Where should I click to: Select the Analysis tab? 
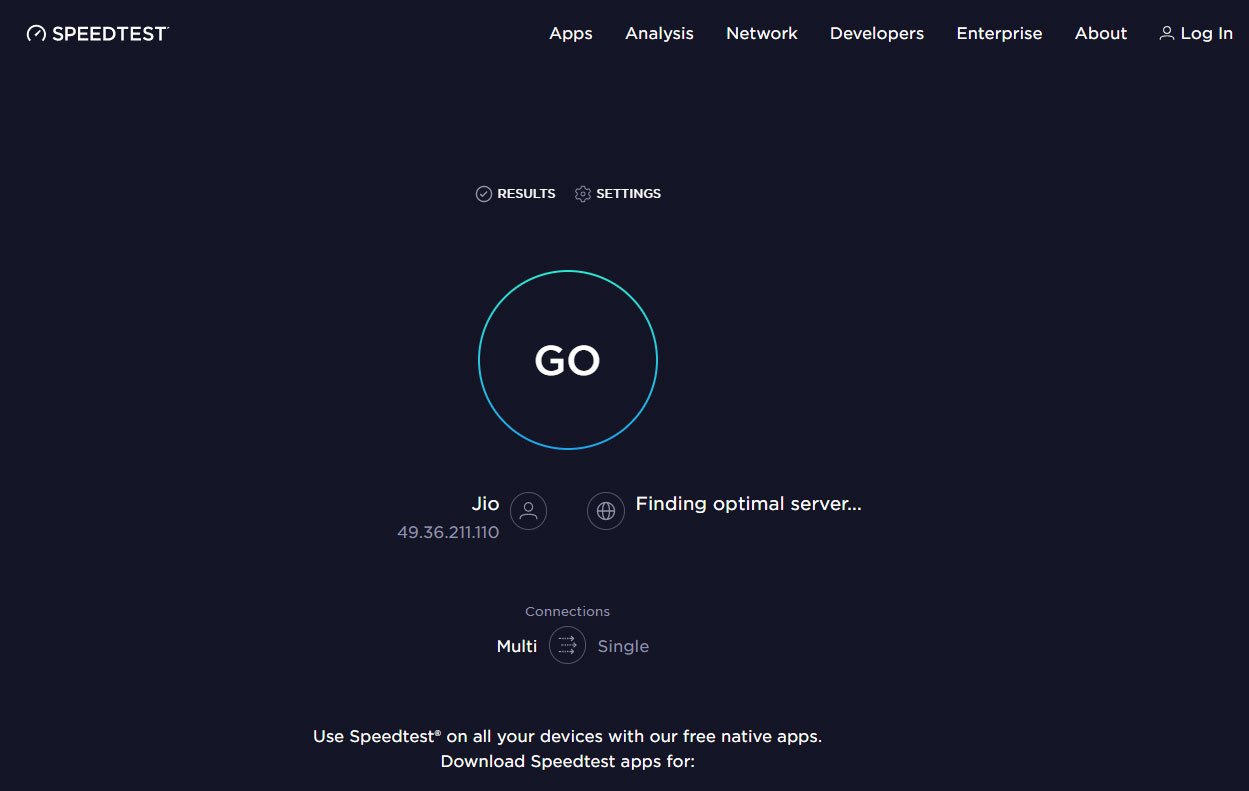(x=659, y=33)
